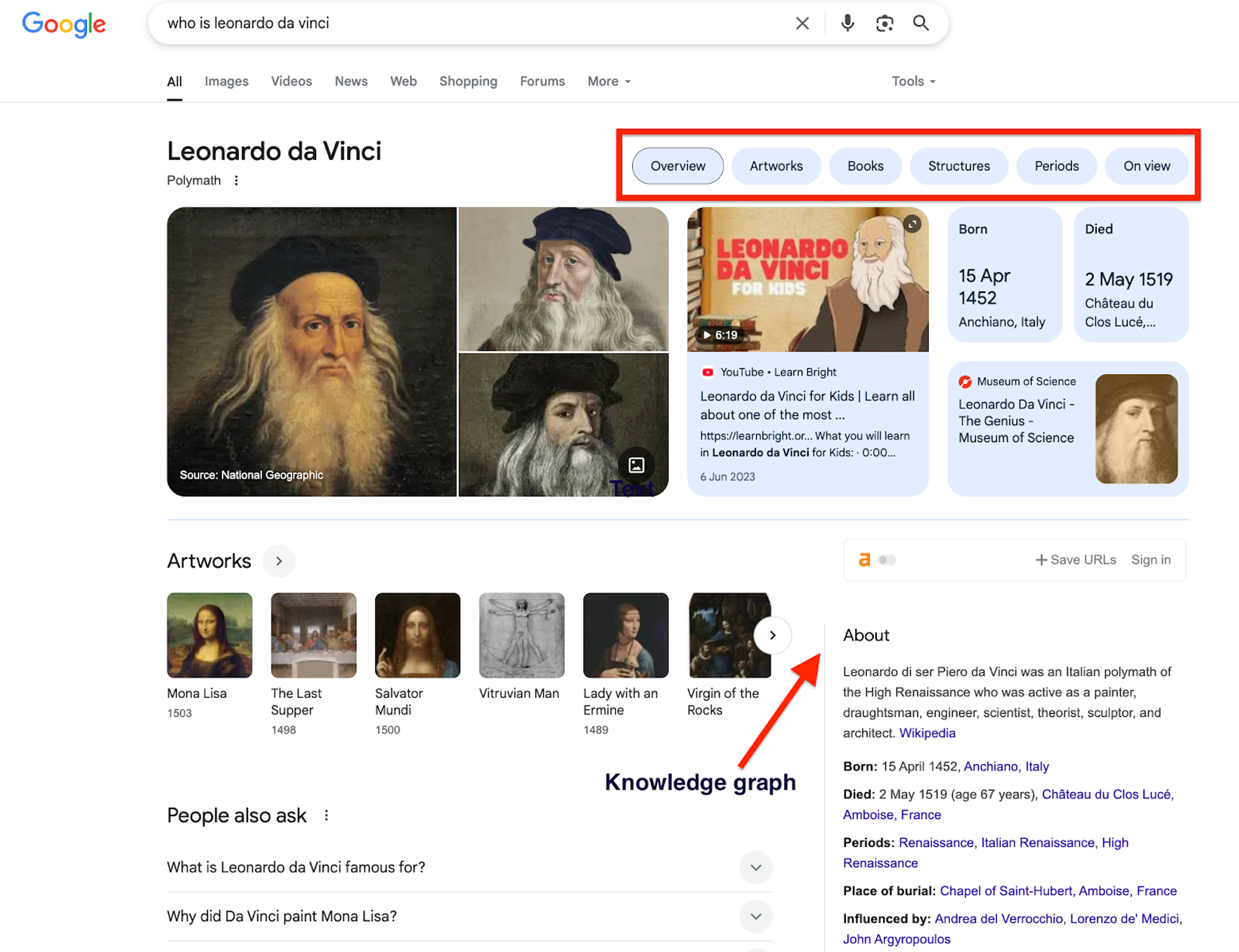Select the All results tab
The height and width of the screenshot is (952, 1239).
pos(174,81)
